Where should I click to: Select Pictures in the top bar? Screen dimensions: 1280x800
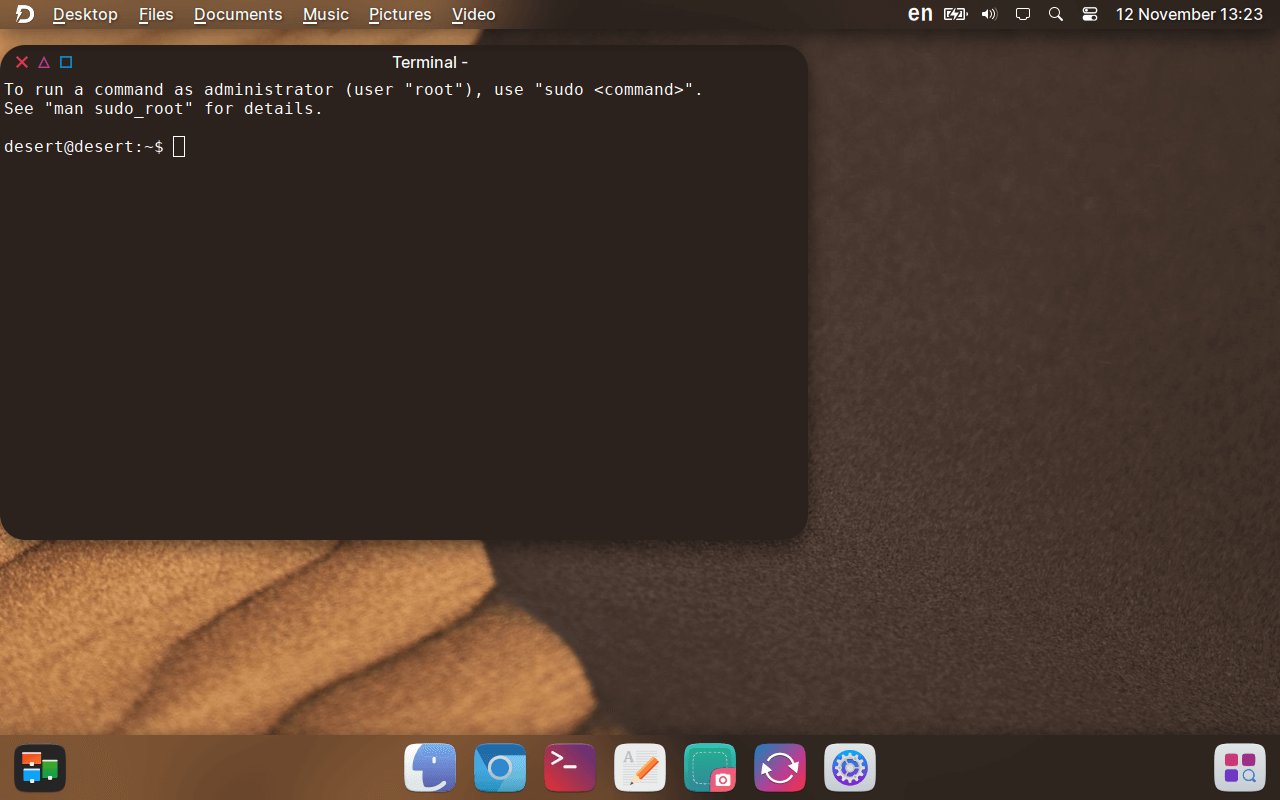(400, 14)
